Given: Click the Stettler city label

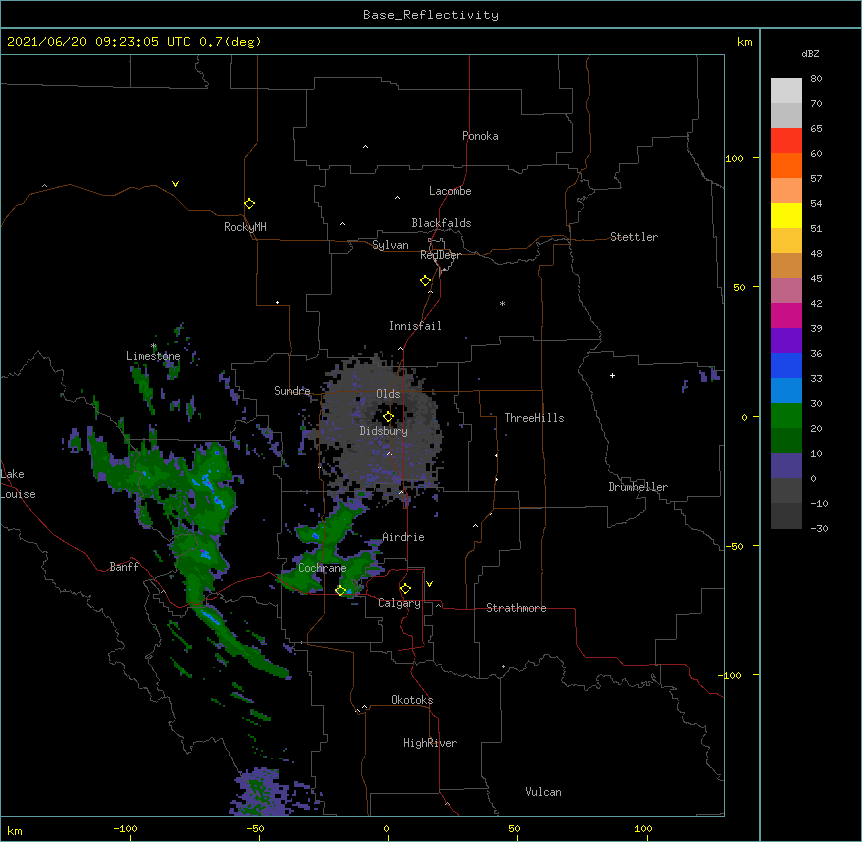Looking at the screenshot, I should point(634,237).
